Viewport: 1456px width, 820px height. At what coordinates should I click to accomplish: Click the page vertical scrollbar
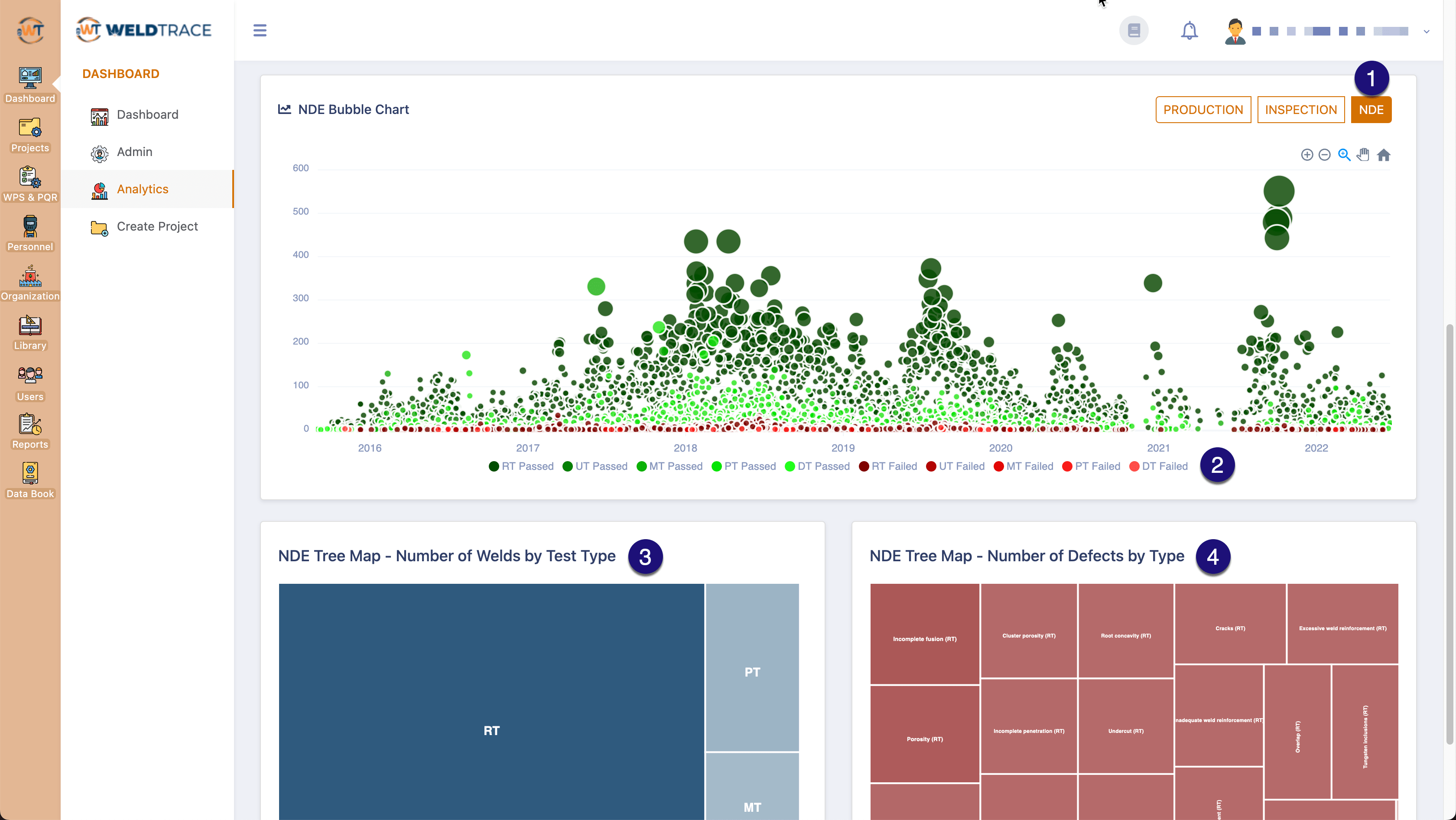point(1450,534)
